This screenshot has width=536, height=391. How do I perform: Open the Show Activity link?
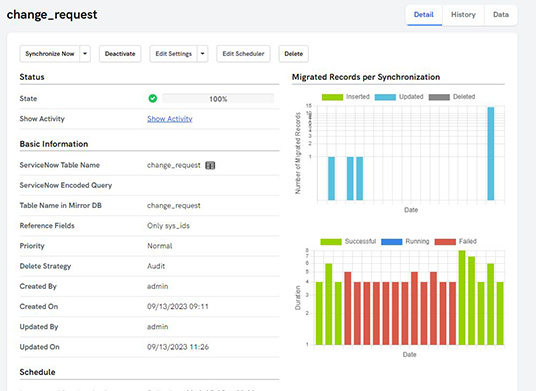170,119
